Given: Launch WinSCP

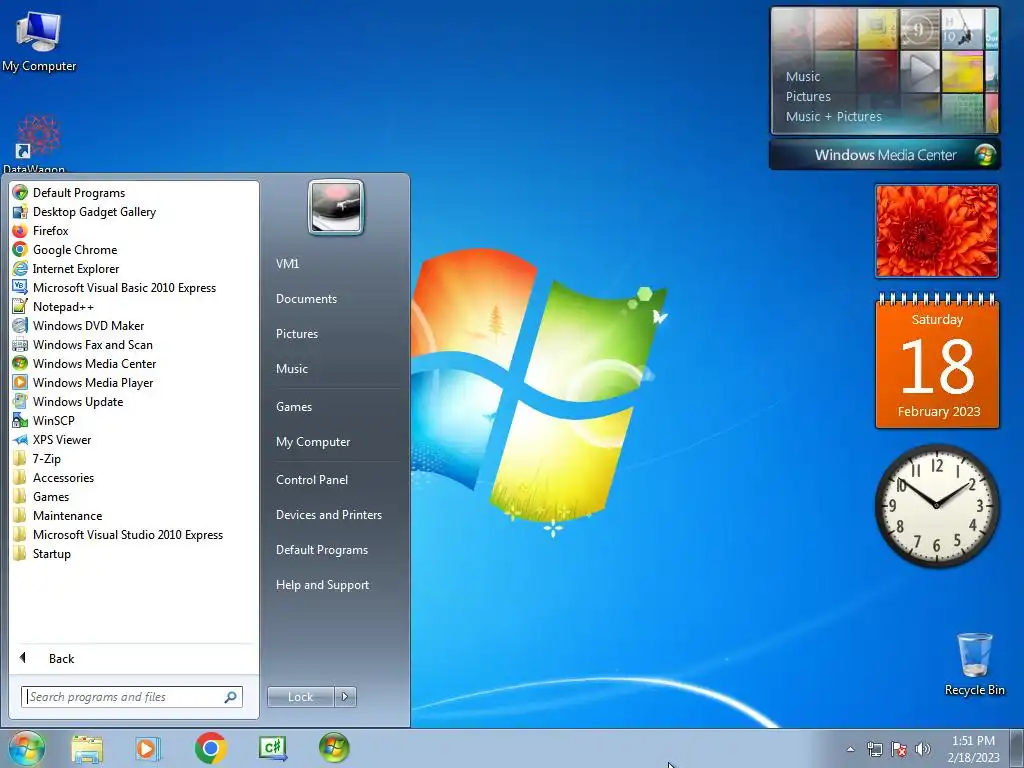Looking at the screenshot, I should (44, 420).
